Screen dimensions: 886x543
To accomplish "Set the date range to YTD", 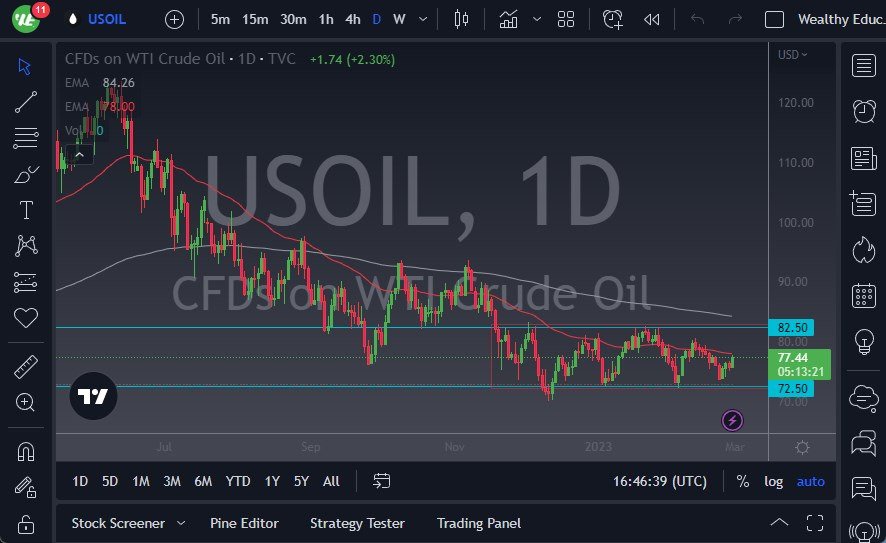I will tap(238, 481).
